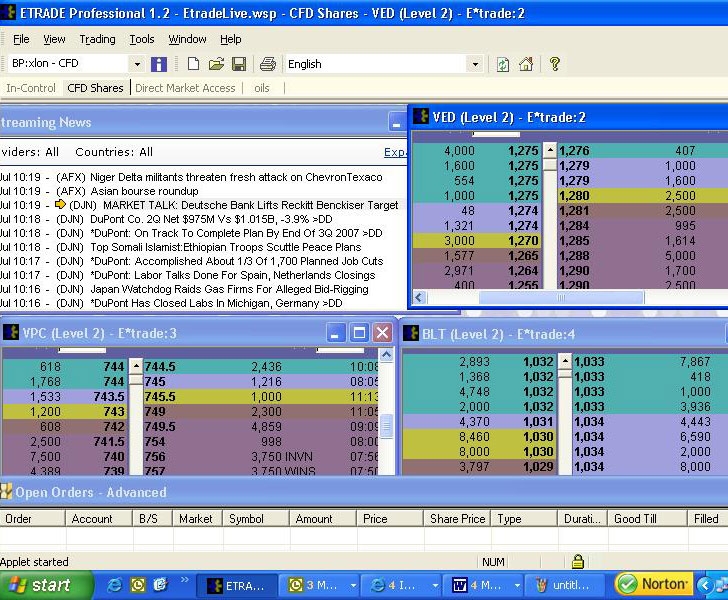The height and width of the screenshot is (600, 728).
Task: Open Asian bourse roundup headline
Action: 144,191
